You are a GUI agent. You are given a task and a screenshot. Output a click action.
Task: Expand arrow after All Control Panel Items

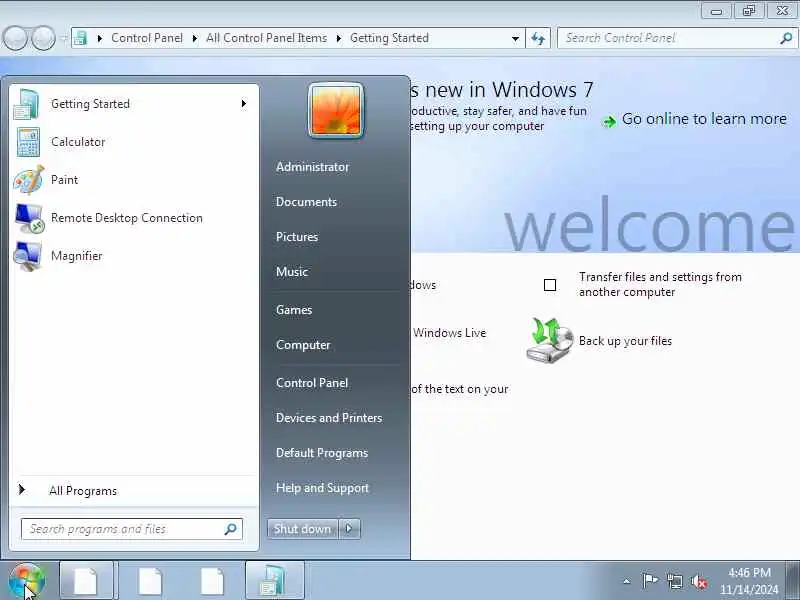[x=338, y=38]
